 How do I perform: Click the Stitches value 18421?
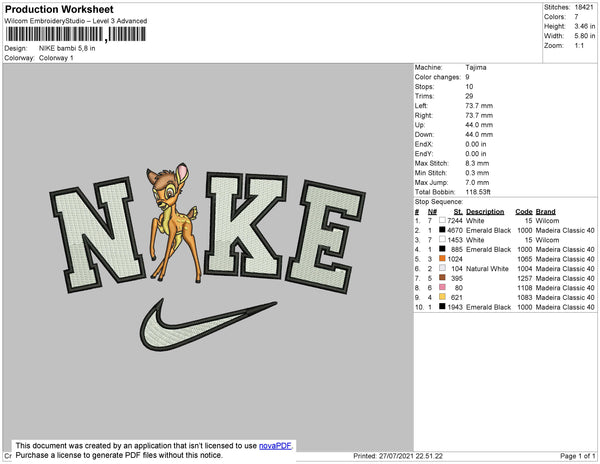[x=584, y=7]
